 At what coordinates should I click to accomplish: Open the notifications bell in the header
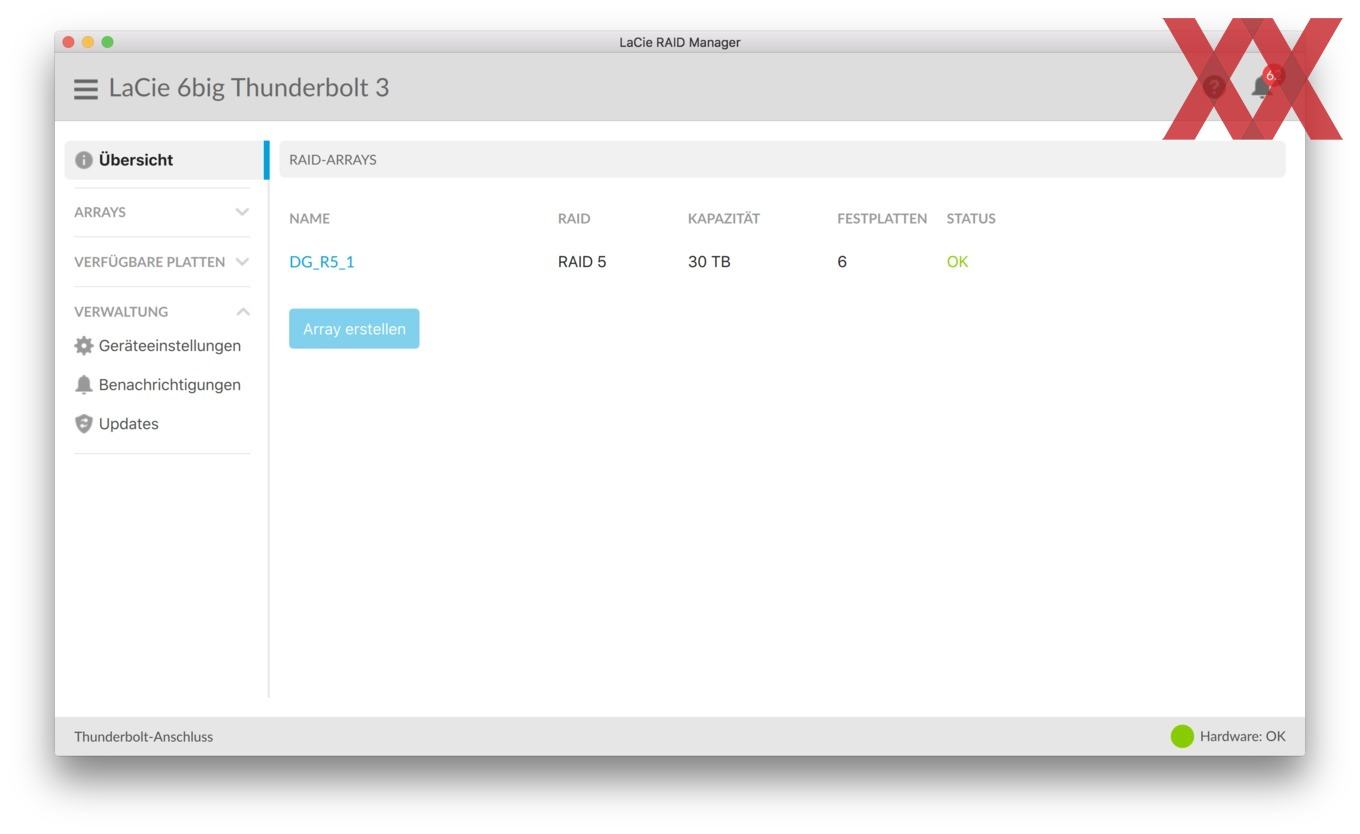coord(1263,87)
